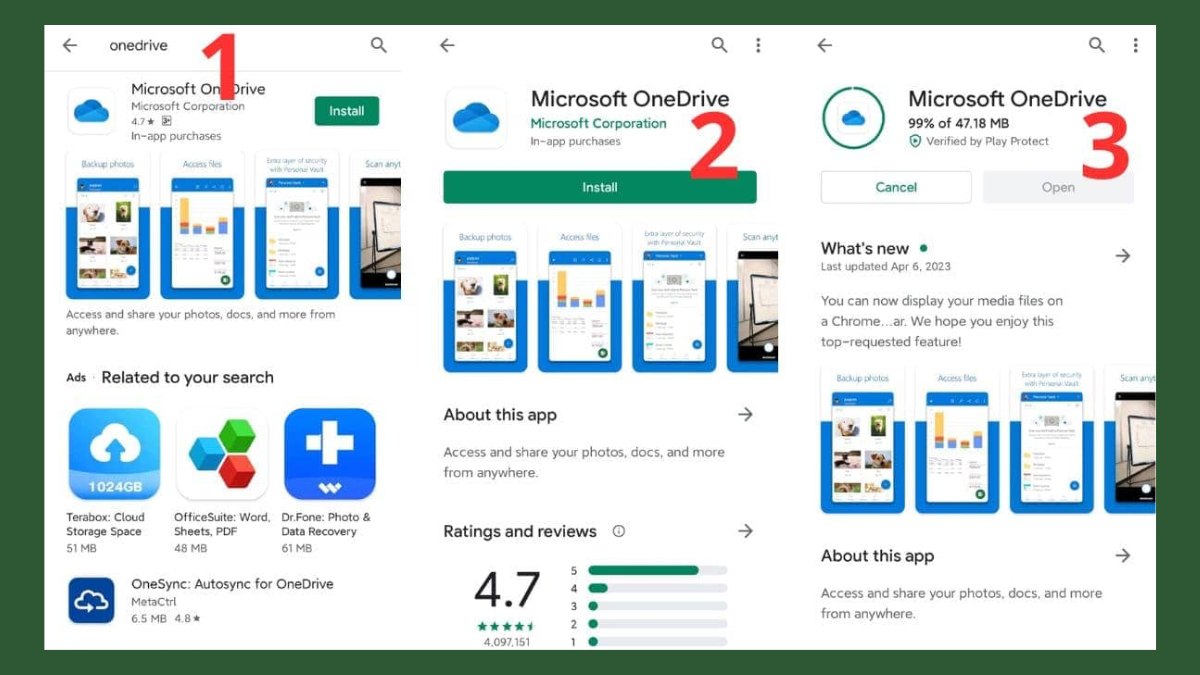Tap the search icon in the downloading page
This screenshot has height=675, width=1200.
[1097, 45]
